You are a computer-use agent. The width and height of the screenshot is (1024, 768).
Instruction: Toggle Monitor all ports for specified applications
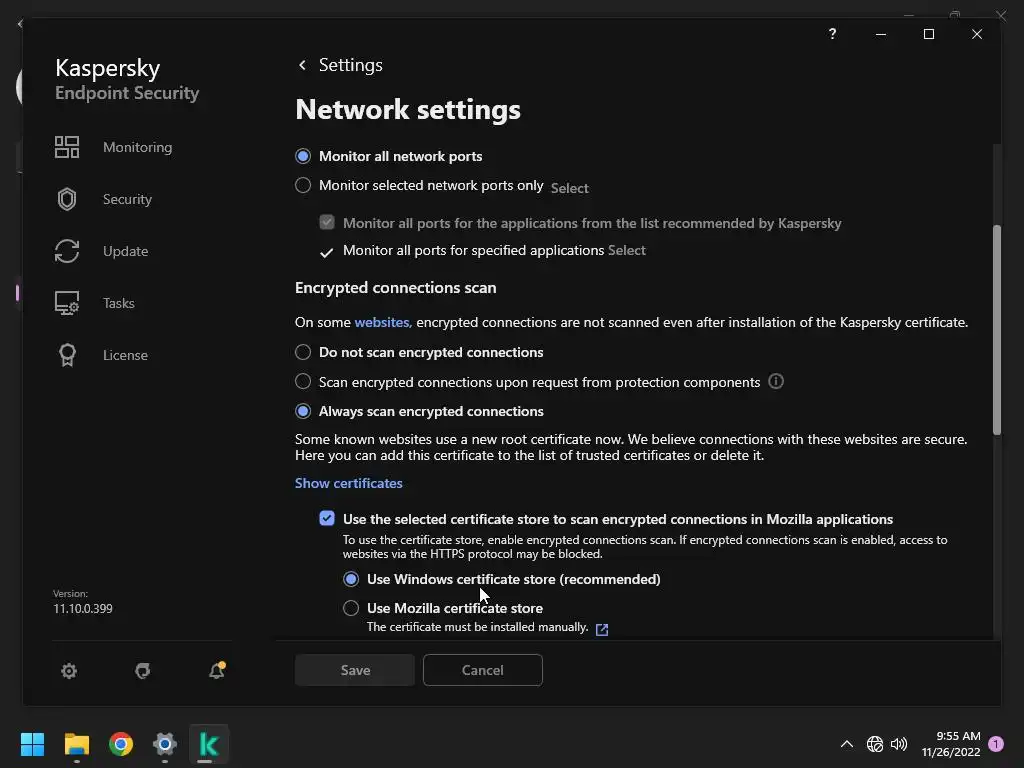click(x=327, y=252)
